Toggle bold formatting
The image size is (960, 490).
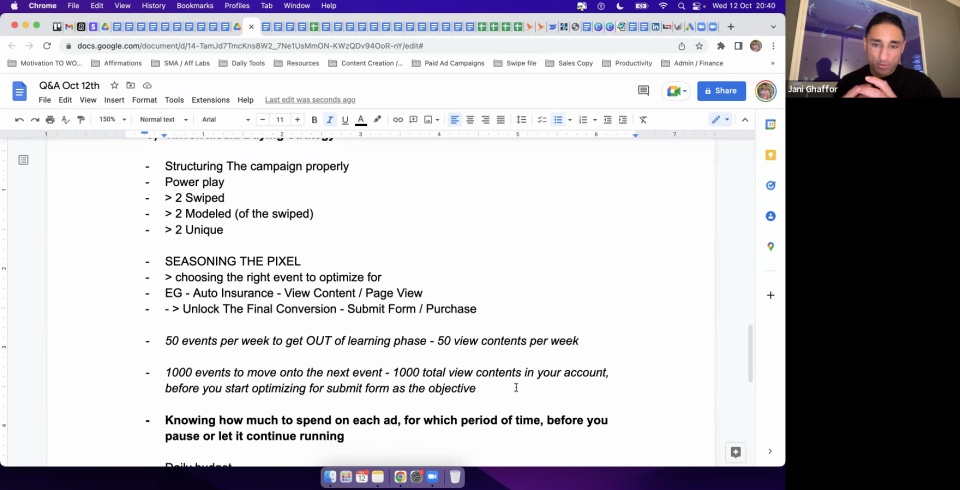pyautogui.click(x=314, y=119)
